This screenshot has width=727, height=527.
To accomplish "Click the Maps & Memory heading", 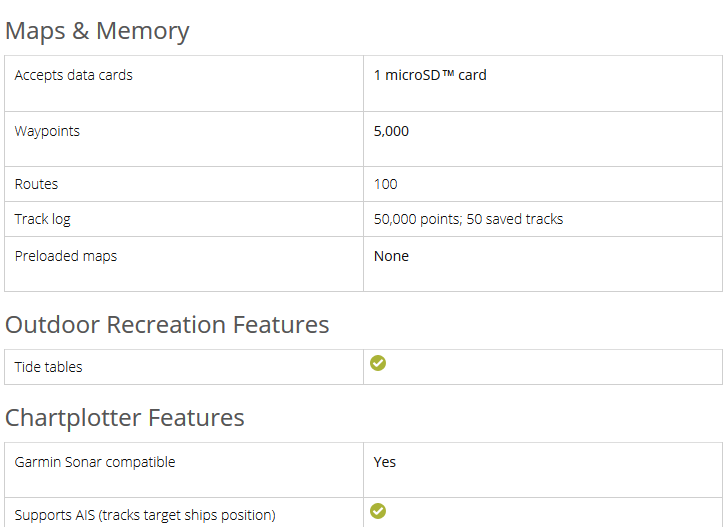I will point(97,31).
